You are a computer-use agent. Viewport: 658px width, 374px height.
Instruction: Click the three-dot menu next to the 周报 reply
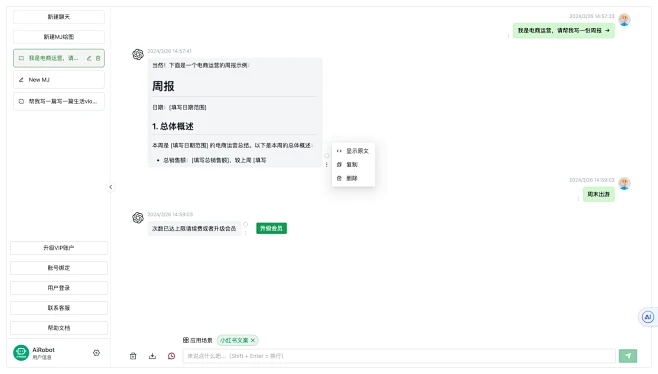coord(326,165)
